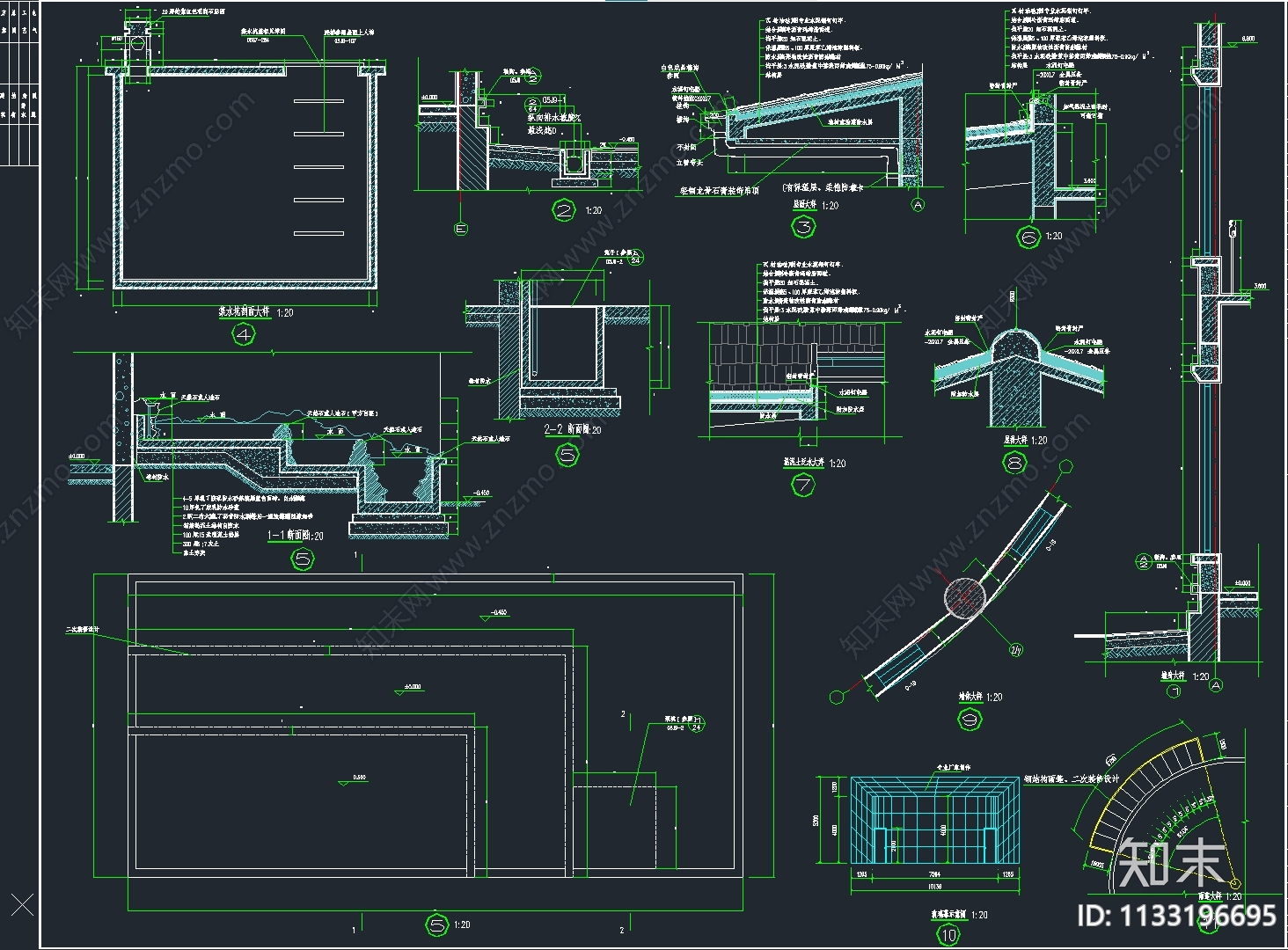Screen dimensions: 1288x950
Task: Select the 0.600 elevation at the wall top
Action: pyautogui.click(x=1248, y=39)
